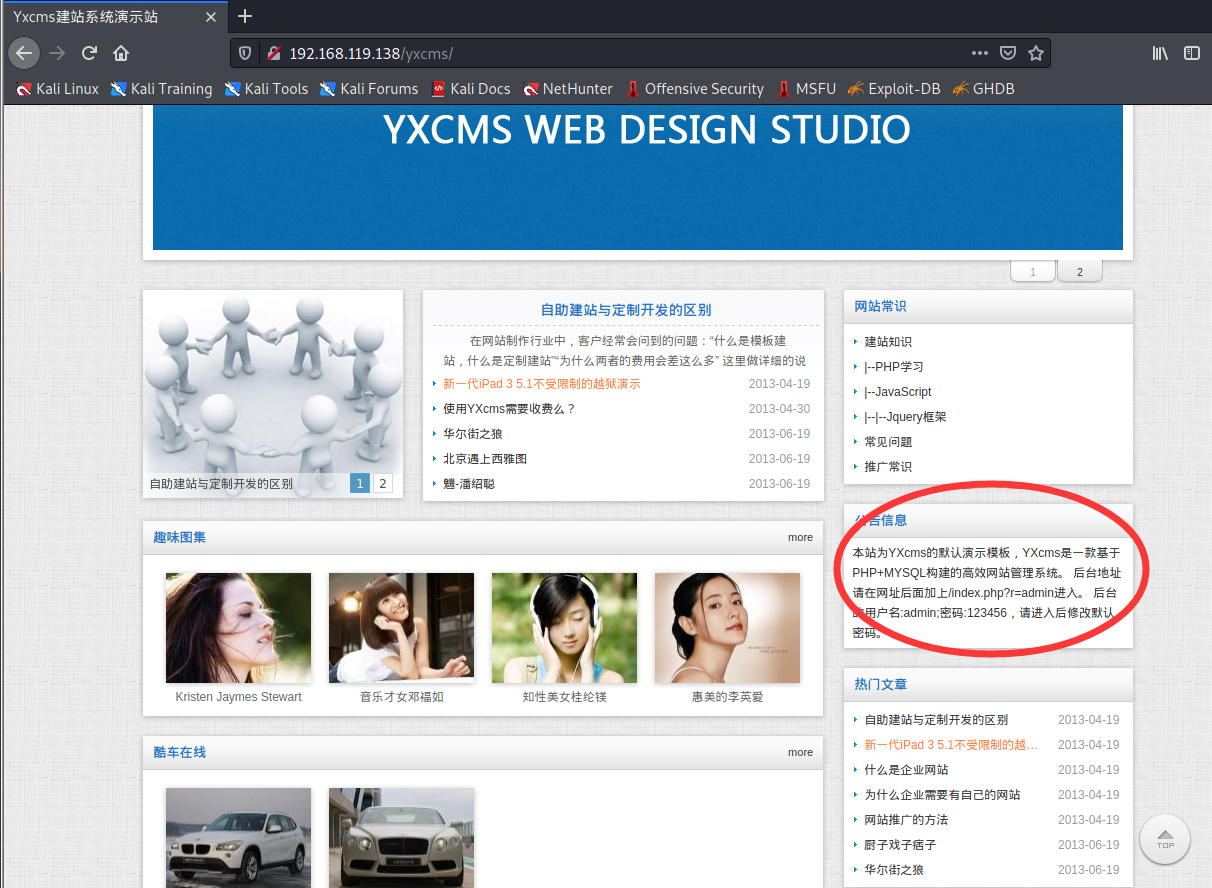Open the Kali Forums bookmark
Viewport: 1212px width, 888px height.
click(x=369, y=89)
